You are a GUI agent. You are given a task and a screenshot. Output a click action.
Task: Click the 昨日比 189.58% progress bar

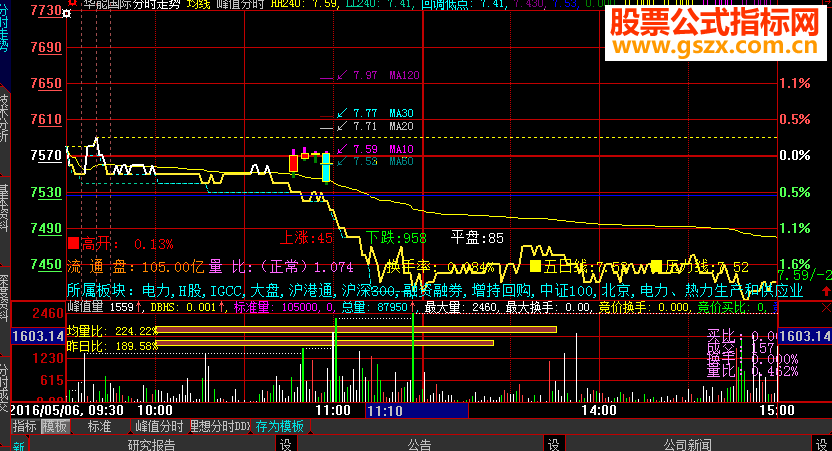(x=325, y=343)
